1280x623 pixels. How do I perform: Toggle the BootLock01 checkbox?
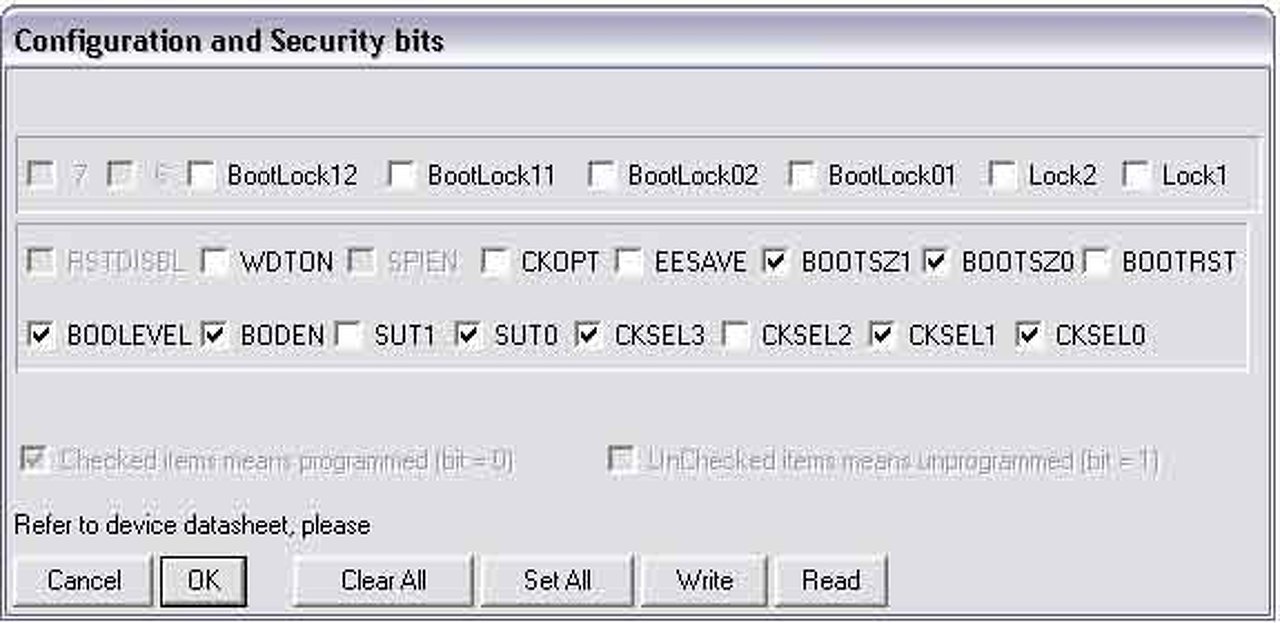802,175
